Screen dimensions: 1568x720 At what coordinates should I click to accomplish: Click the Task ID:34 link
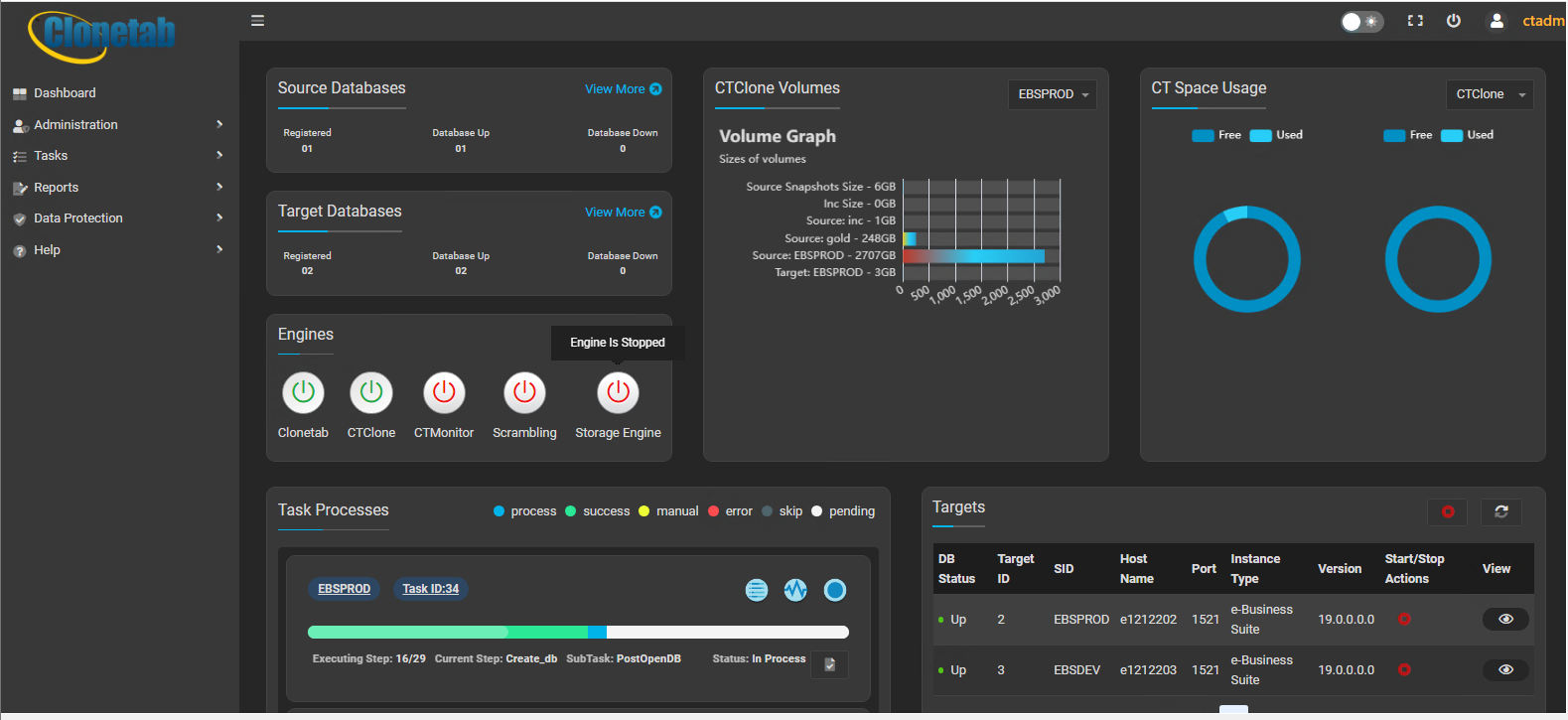(430, 589)
